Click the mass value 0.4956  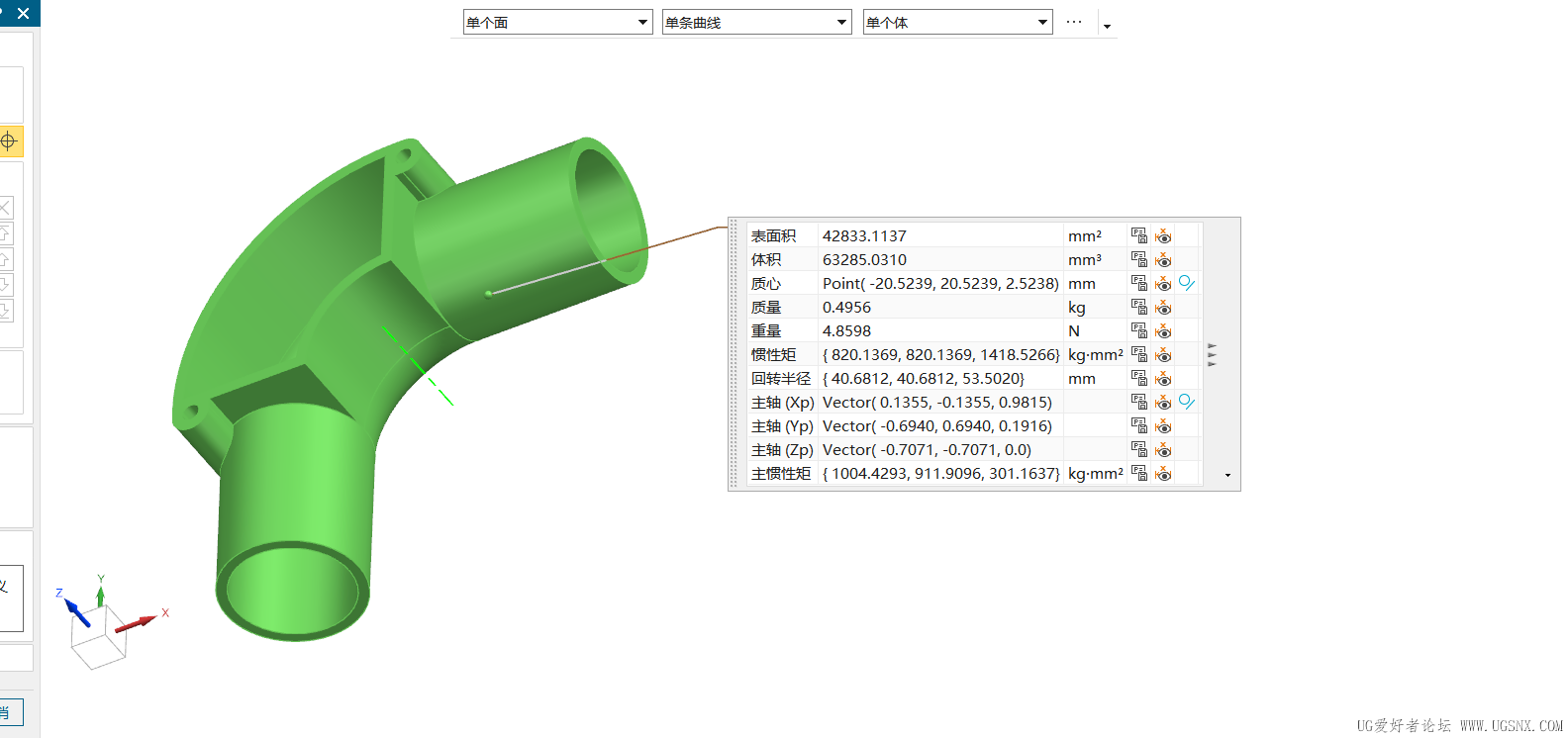846,307
